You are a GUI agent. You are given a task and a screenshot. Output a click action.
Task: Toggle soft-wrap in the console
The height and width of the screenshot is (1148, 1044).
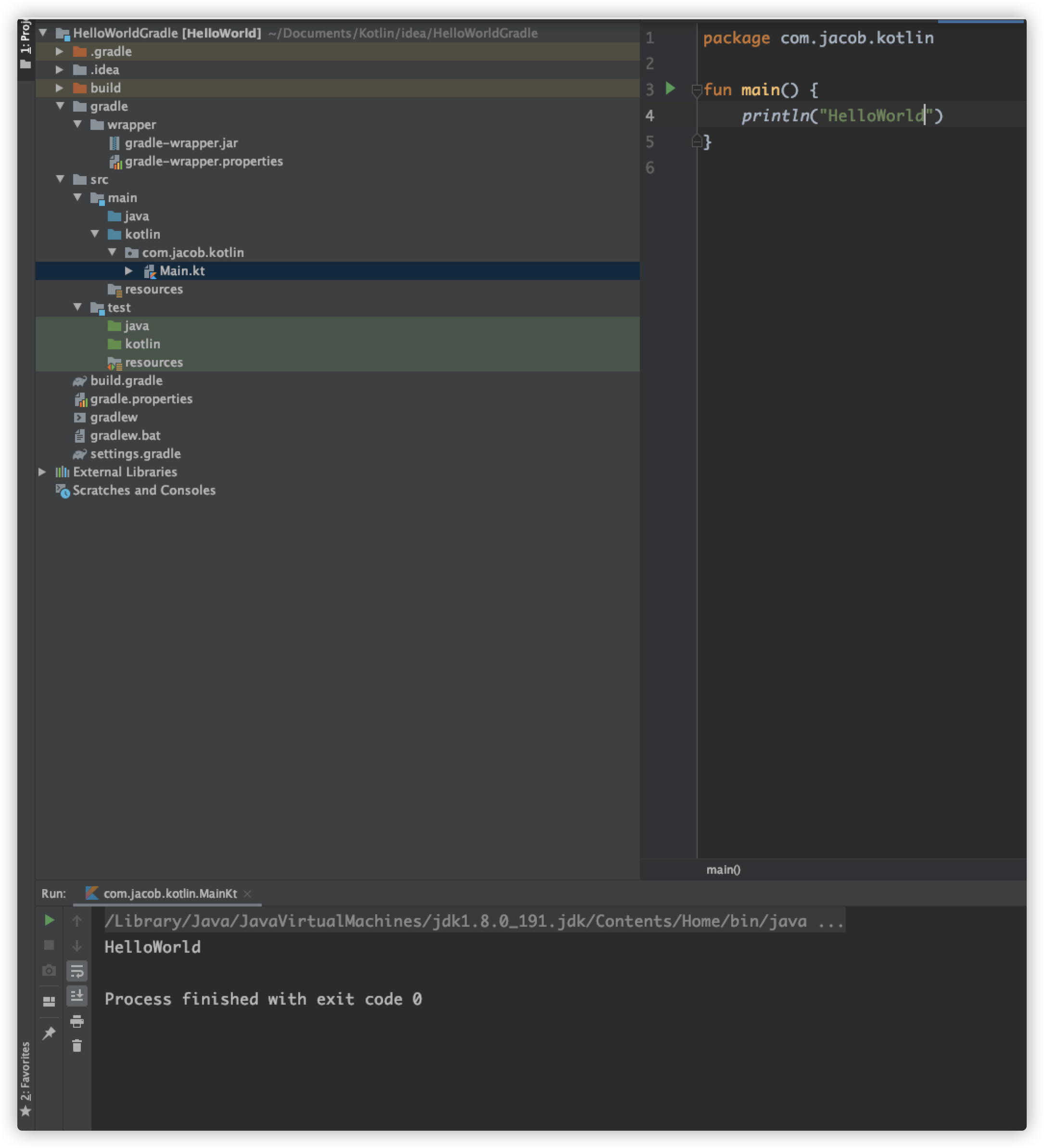pos(77,971)
